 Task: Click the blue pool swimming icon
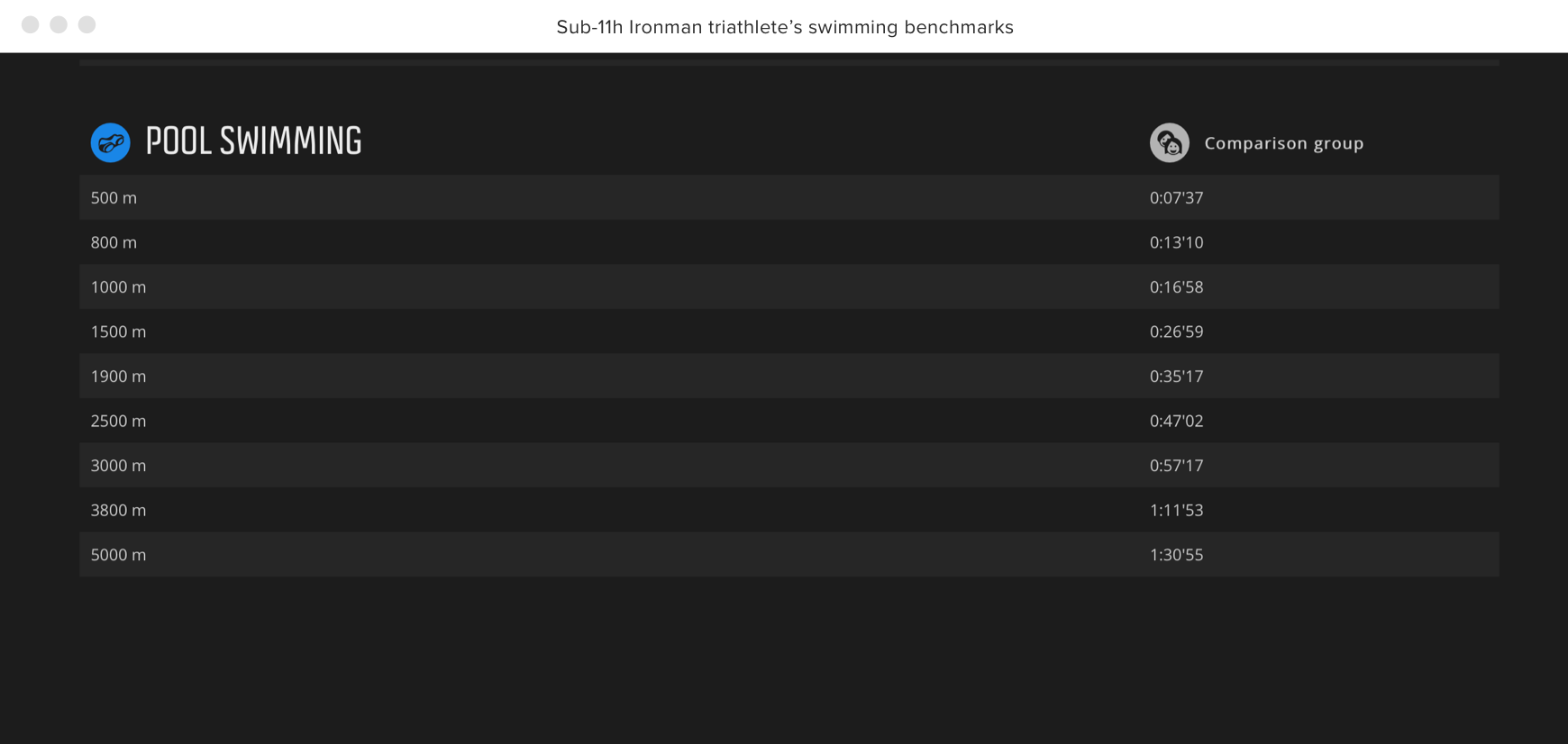(110, 142)
